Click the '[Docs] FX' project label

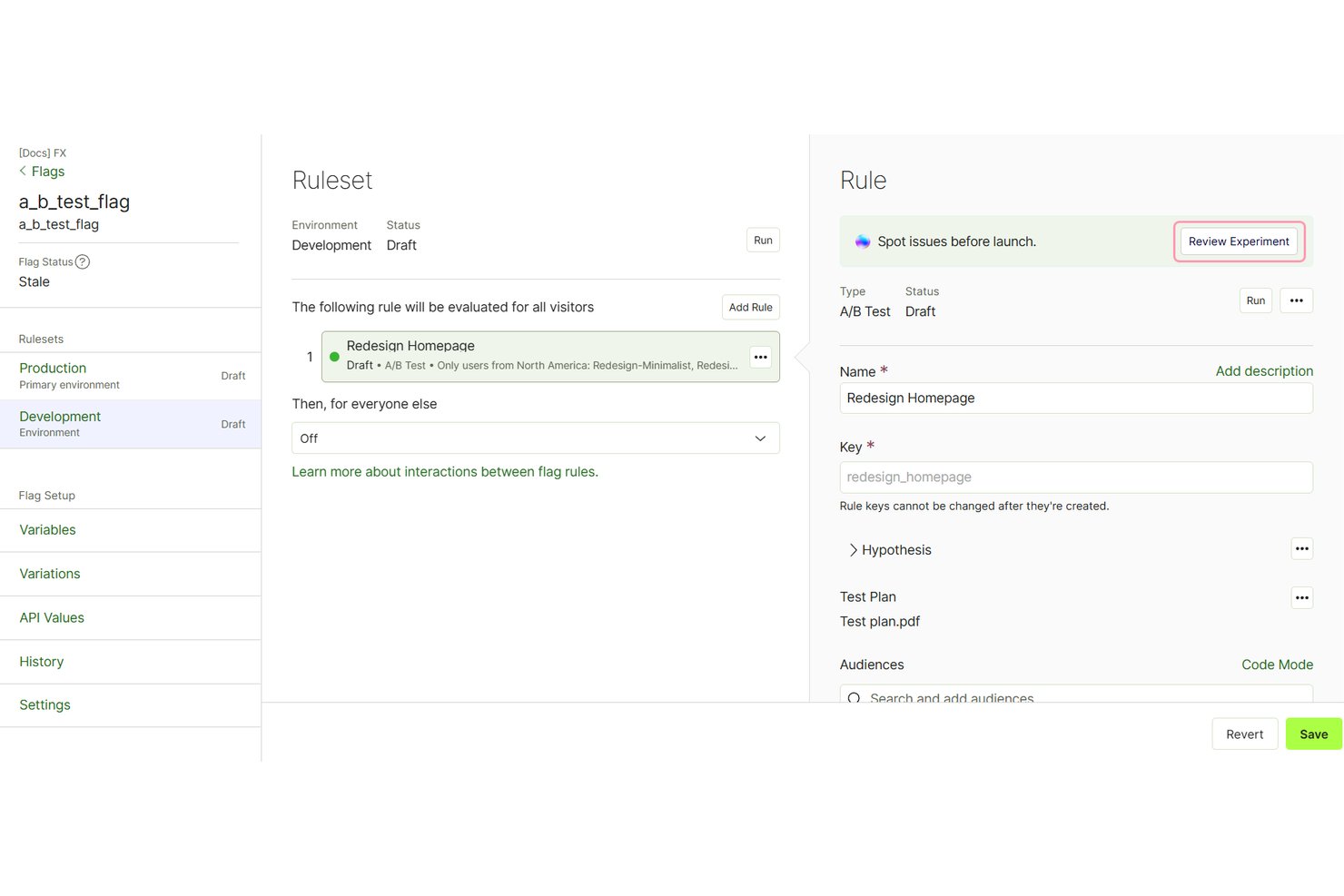tap(43, 153)
